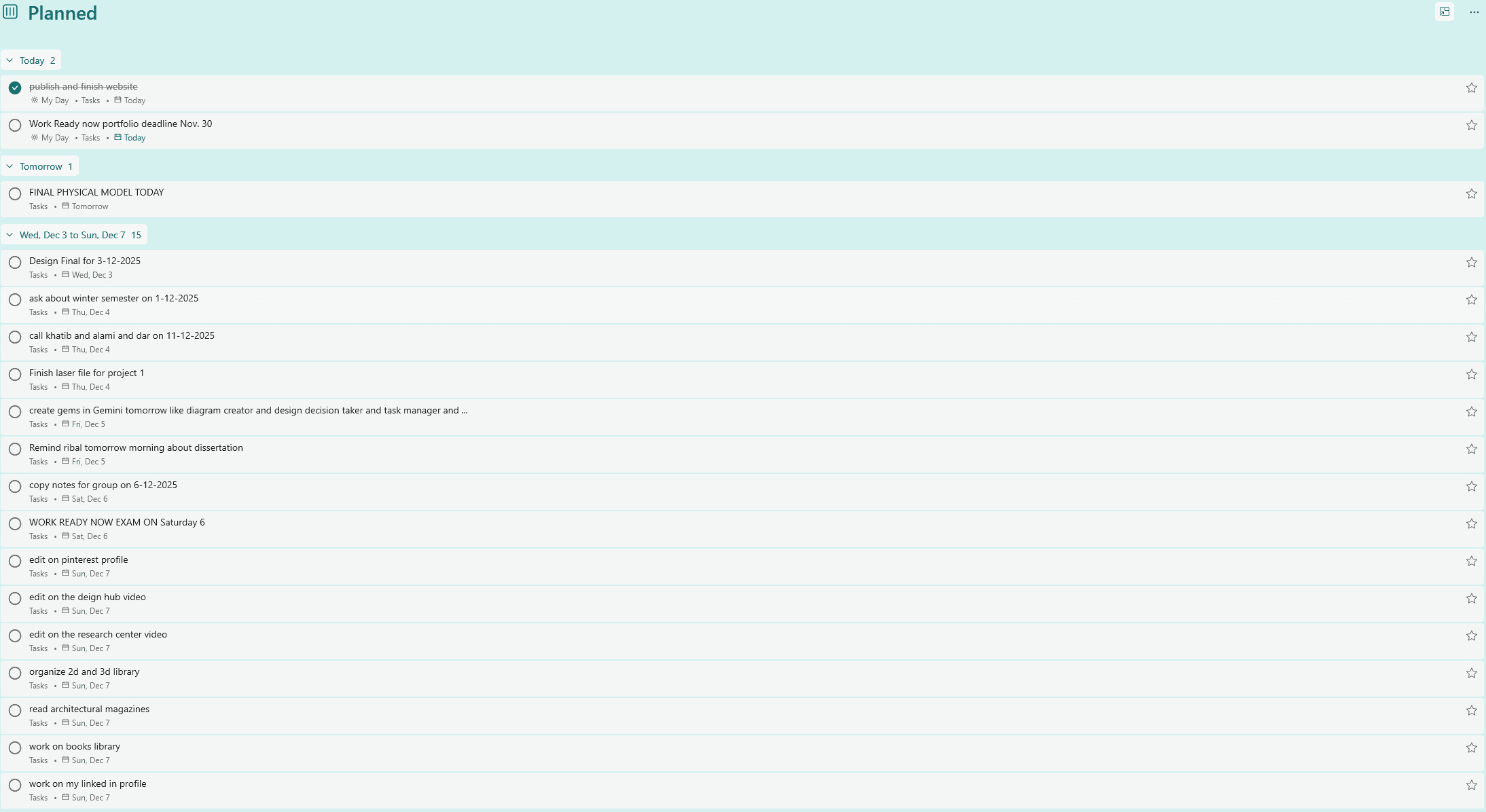The image size is (1486, 812).
Task: Open the detached small-window view icon top right
Action: coord(1443,12)
